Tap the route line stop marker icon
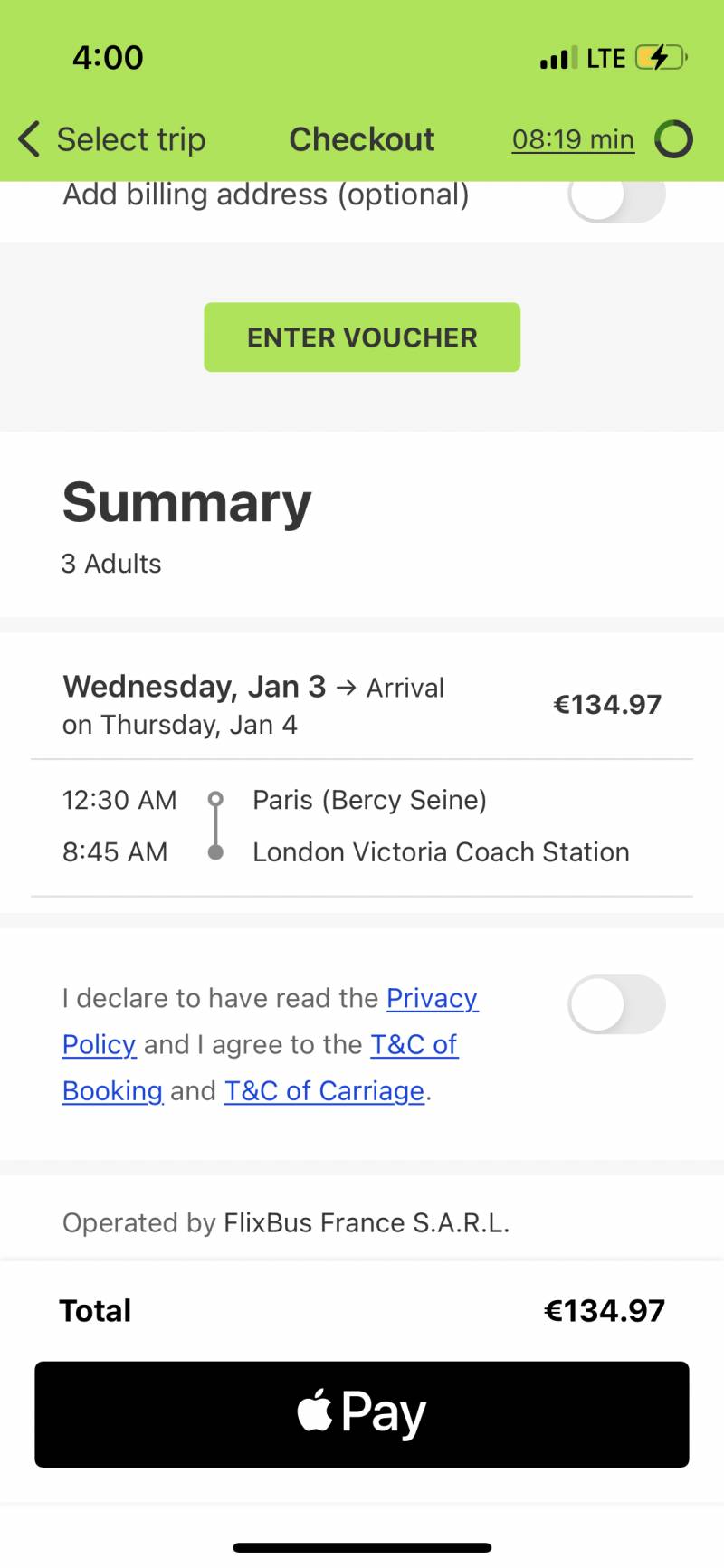This screenshot has width=724, height=1568. coord(215,825)
